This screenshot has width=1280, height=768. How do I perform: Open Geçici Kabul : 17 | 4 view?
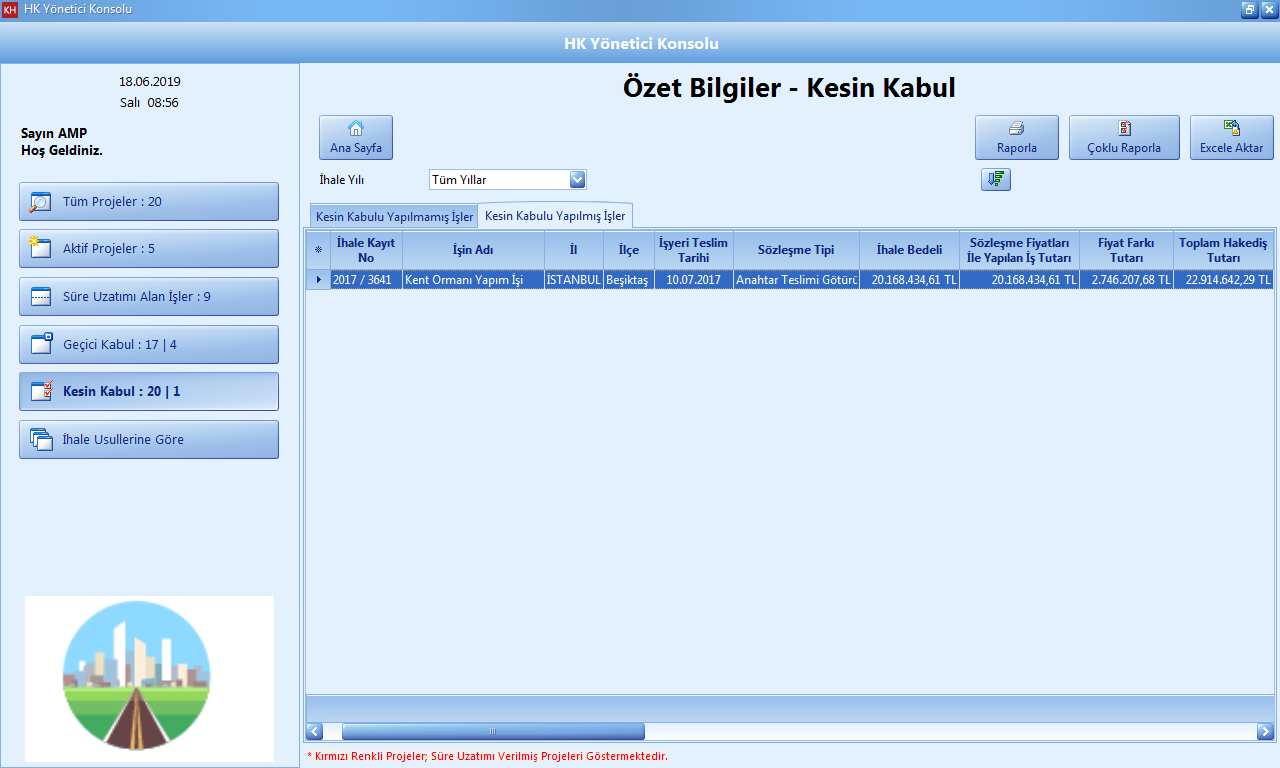[x=148, y=344]
